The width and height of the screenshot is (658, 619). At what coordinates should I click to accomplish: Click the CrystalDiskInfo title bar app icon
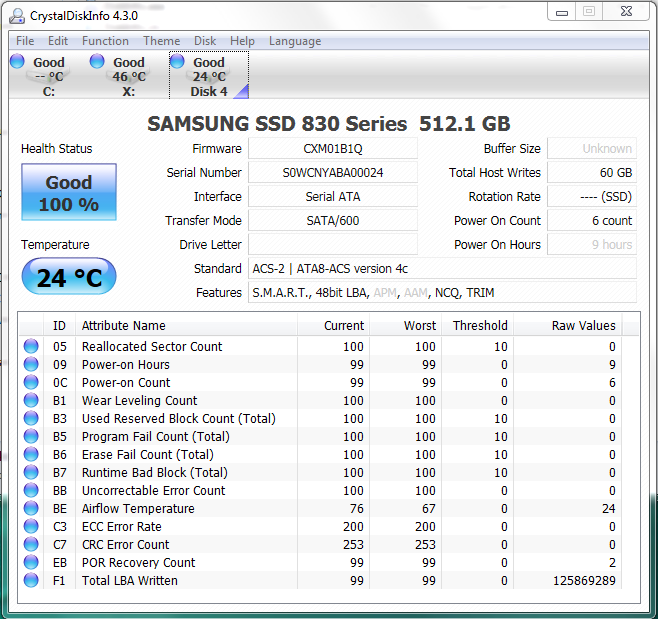pyautogui.click(x=18, y=15)
